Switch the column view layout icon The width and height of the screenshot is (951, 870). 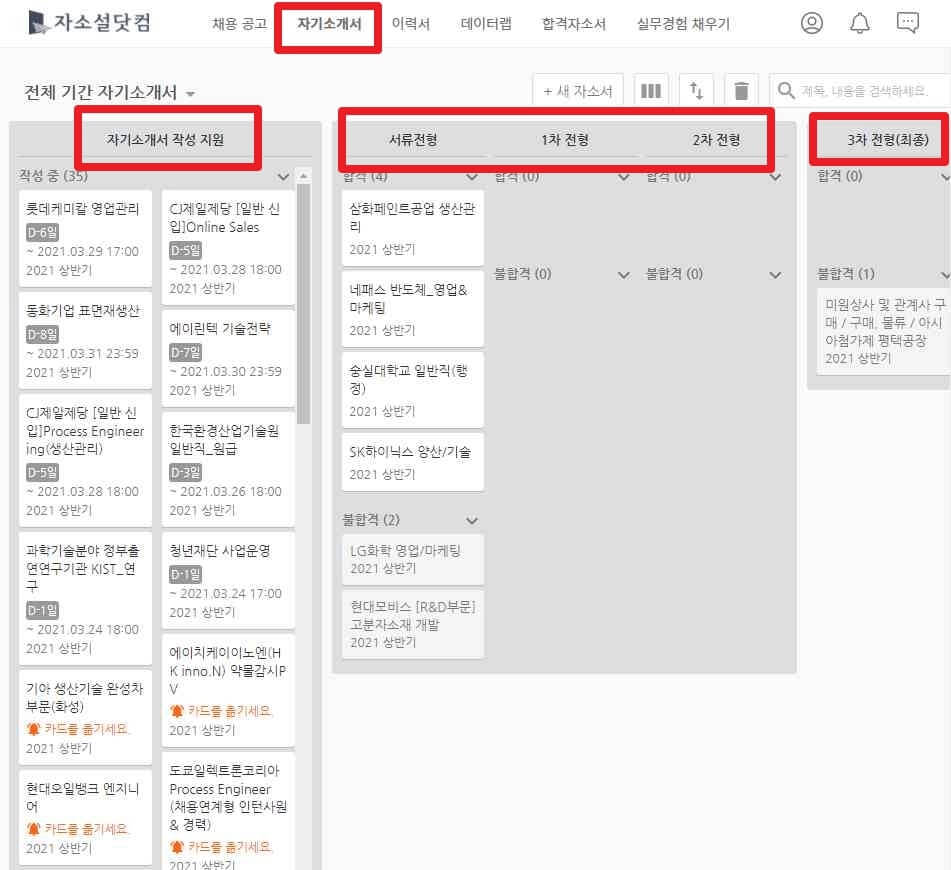(651, 91)
